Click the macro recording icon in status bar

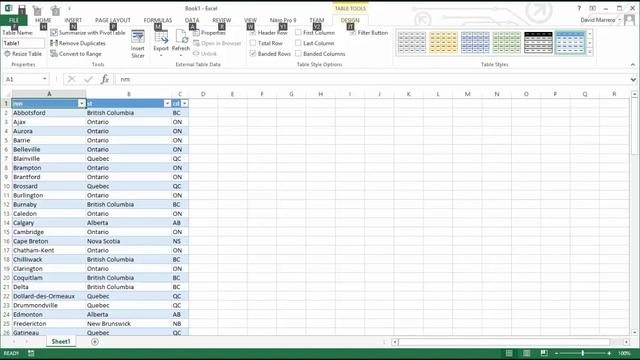(x=31, y=353)
